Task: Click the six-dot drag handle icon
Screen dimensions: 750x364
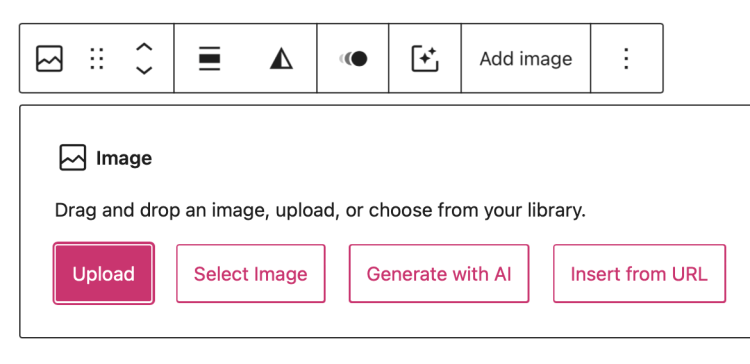Action: coord(97,58)
